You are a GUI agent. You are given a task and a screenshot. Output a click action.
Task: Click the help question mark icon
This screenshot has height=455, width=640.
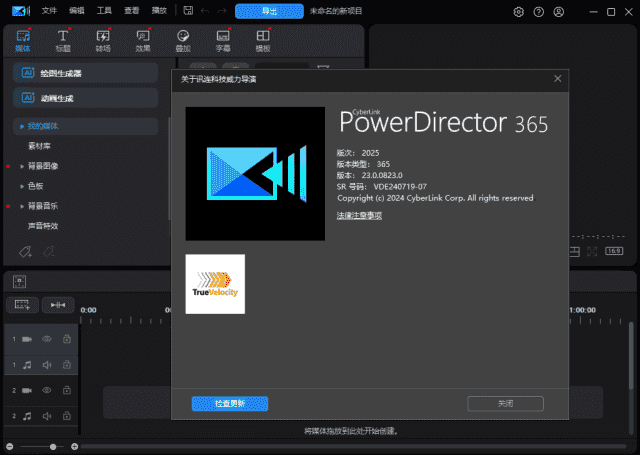click(x=540, y=12)
